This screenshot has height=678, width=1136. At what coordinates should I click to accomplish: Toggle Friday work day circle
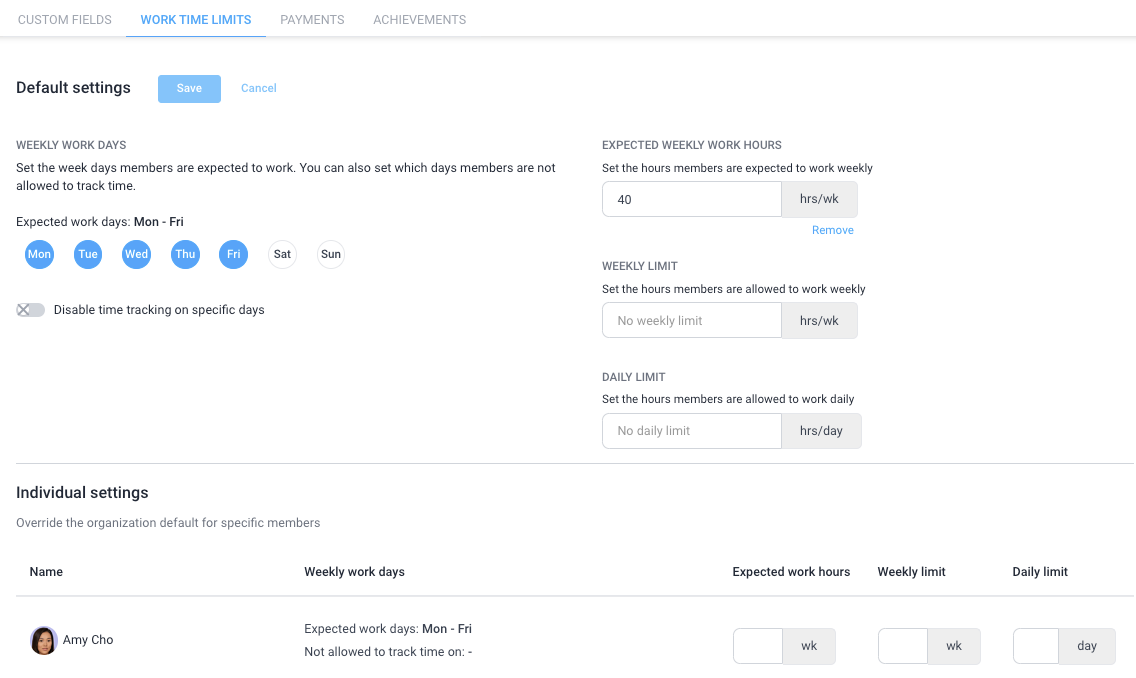click(x=233, y=254)
